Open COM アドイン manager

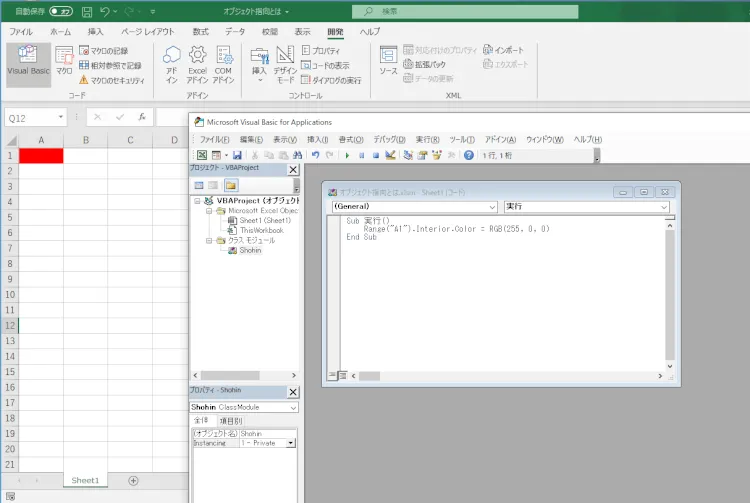tap(223, 65)
